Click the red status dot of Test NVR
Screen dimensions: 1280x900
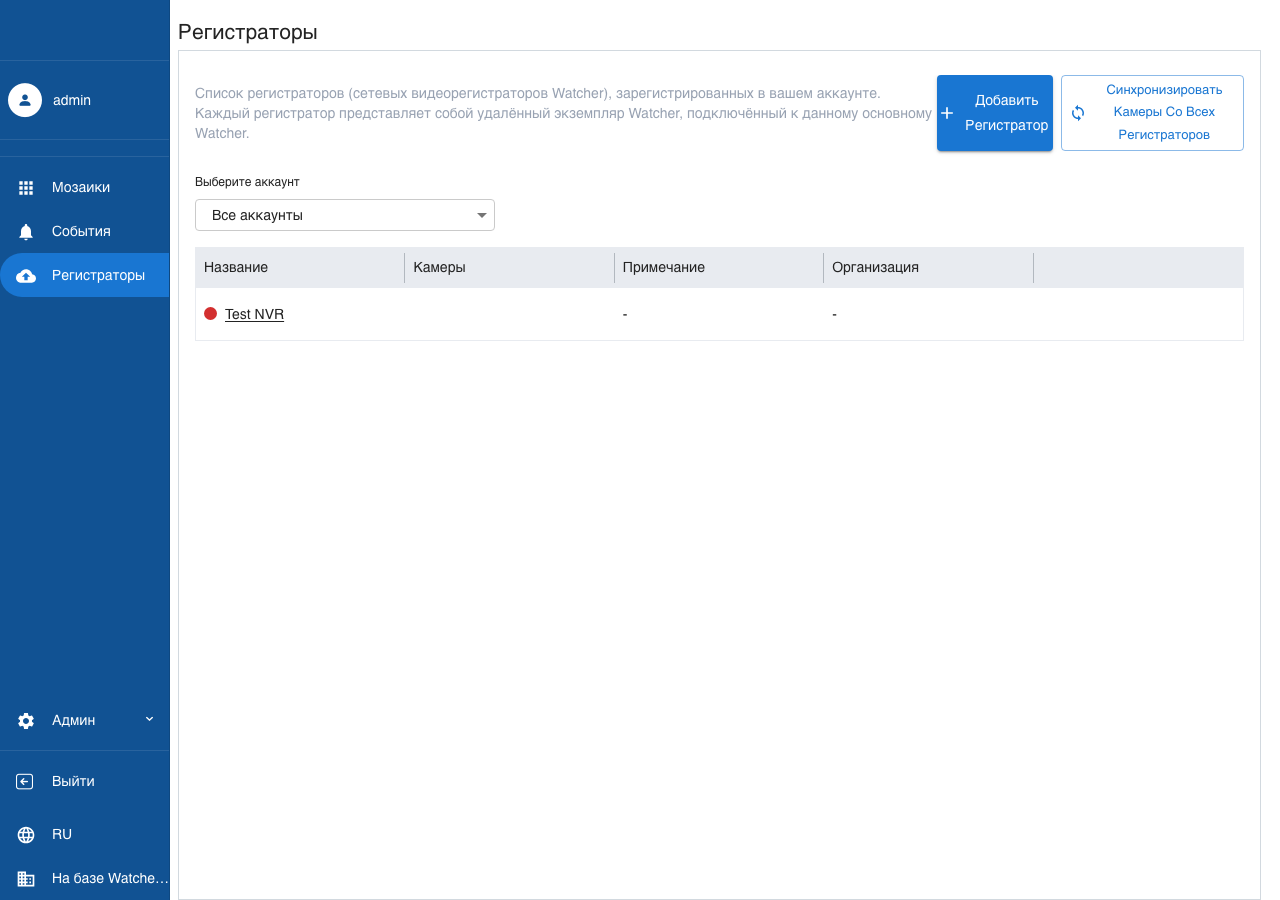210,313
